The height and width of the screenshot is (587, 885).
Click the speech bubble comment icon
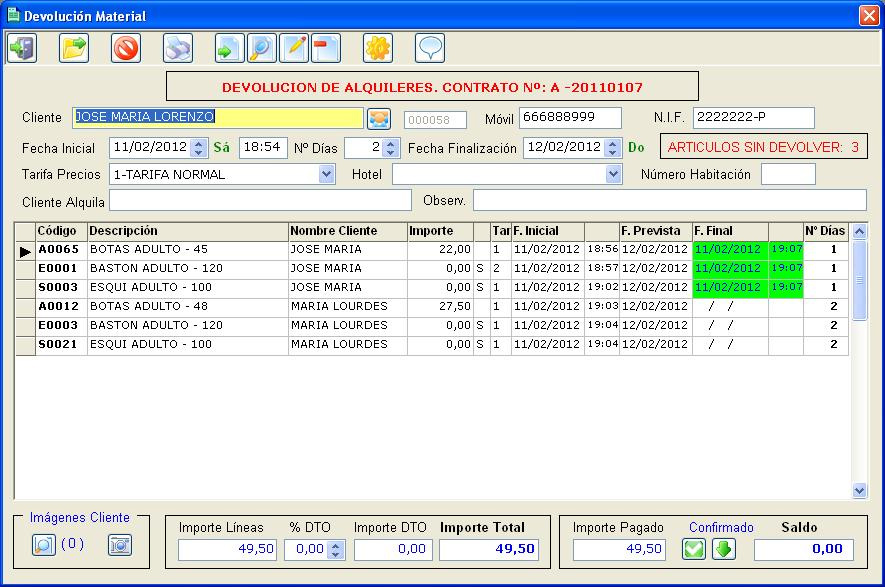(x=430, y=48)
